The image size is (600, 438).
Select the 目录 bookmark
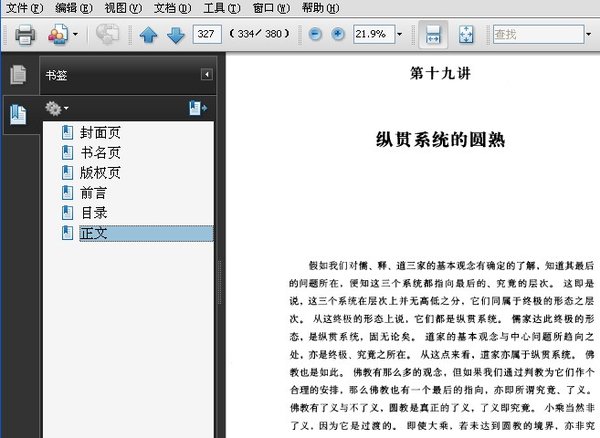point(93,212)
